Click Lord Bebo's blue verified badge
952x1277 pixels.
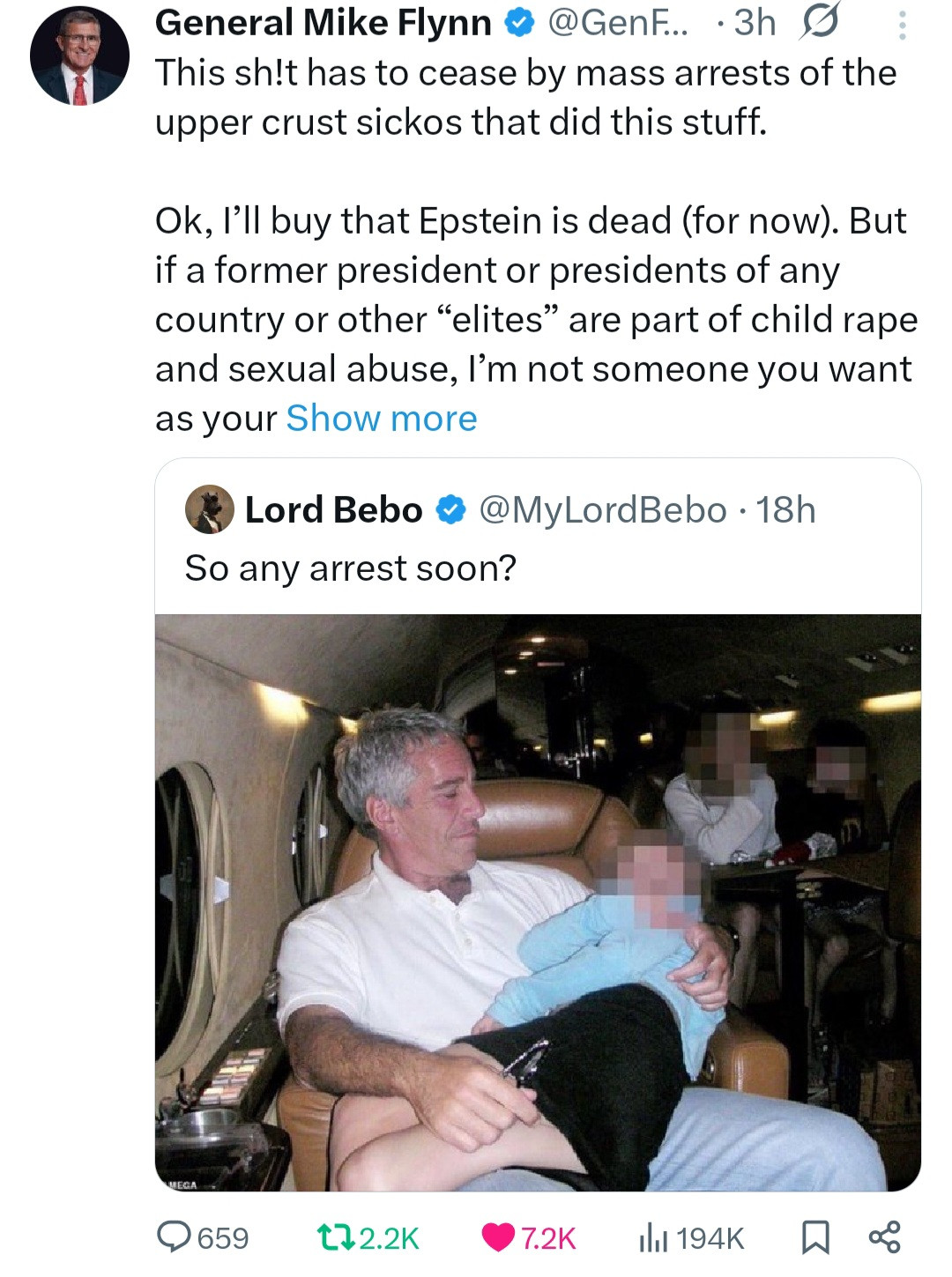coord(450,510)
